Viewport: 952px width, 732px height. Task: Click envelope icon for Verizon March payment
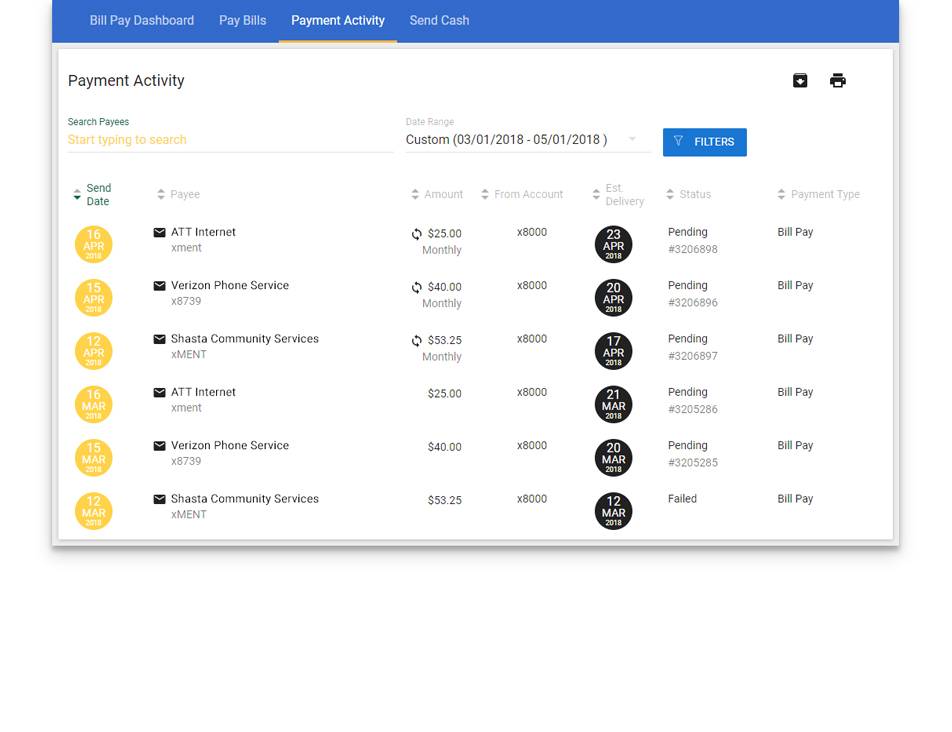159,446
